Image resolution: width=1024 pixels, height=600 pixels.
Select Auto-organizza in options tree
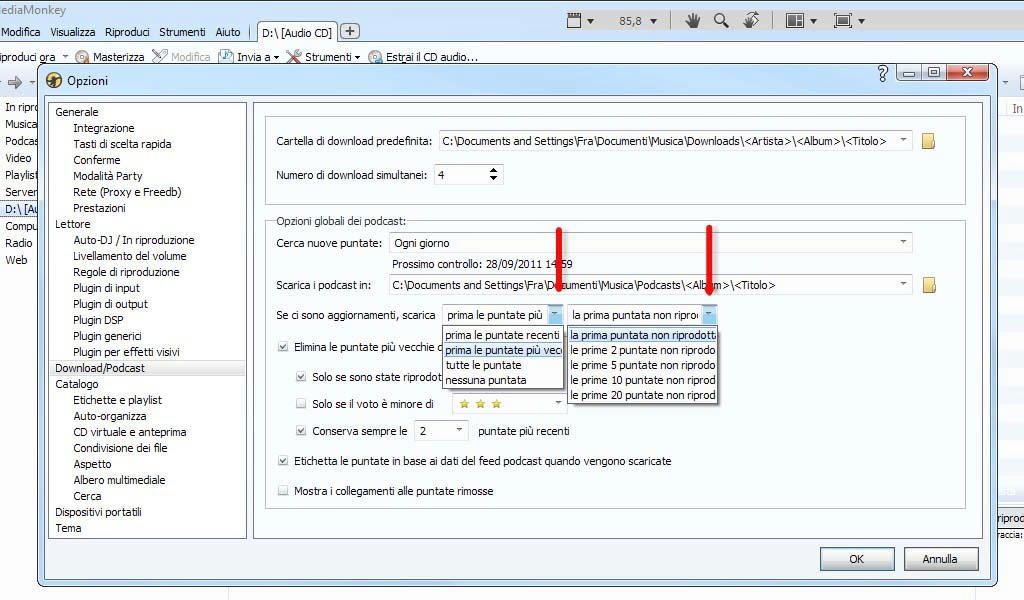click(110, 416)
